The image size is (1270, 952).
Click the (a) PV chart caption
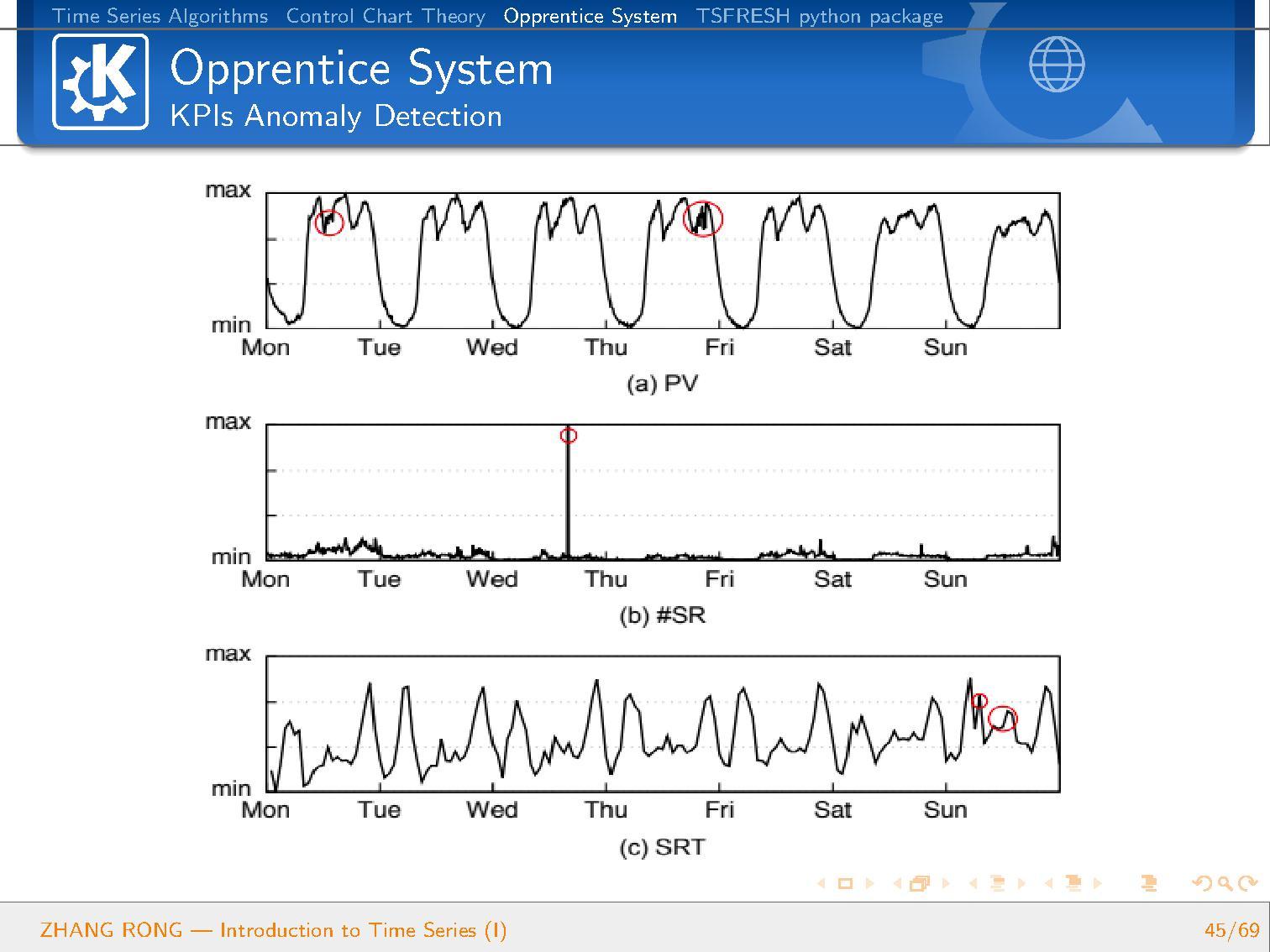click(662, 384)
